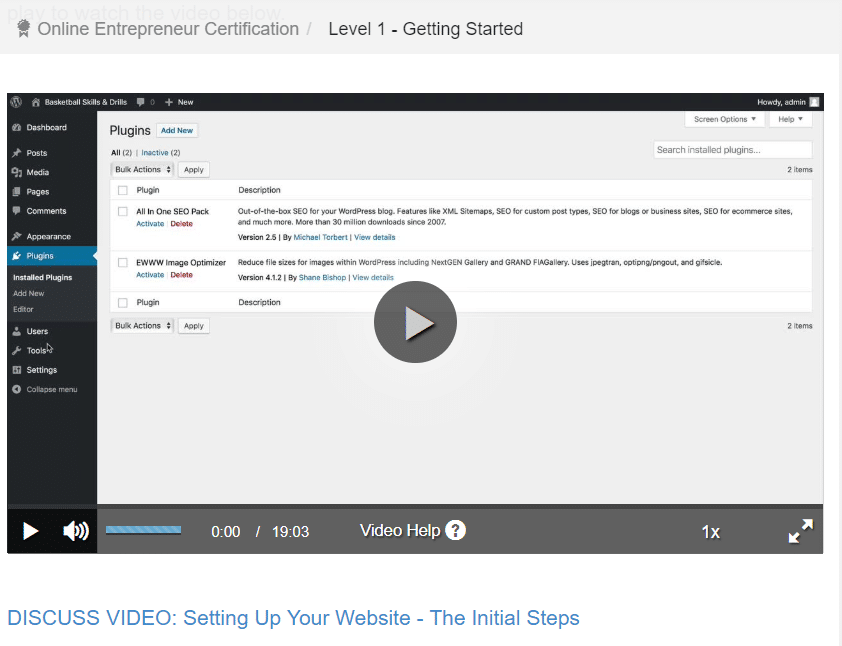842x646 pixels.
Task: Seek using the video progress bar
Action: (143, 531)
